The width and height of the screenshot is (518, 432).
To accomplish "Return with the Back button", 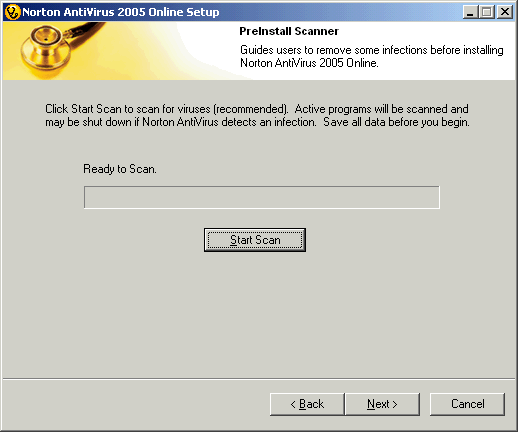I will [307, 404].
